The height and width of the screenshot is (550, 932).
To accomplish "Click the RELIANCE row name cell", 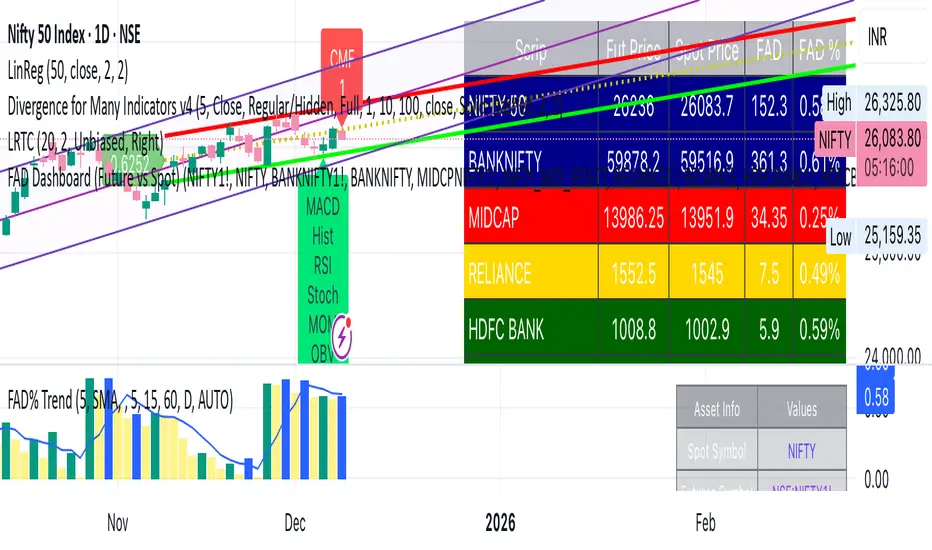I will [x=531, y=273].
